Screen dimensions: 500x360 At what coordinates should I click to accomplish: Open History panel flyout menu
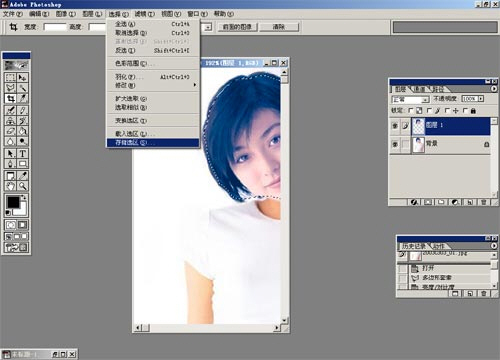point(494,246)
